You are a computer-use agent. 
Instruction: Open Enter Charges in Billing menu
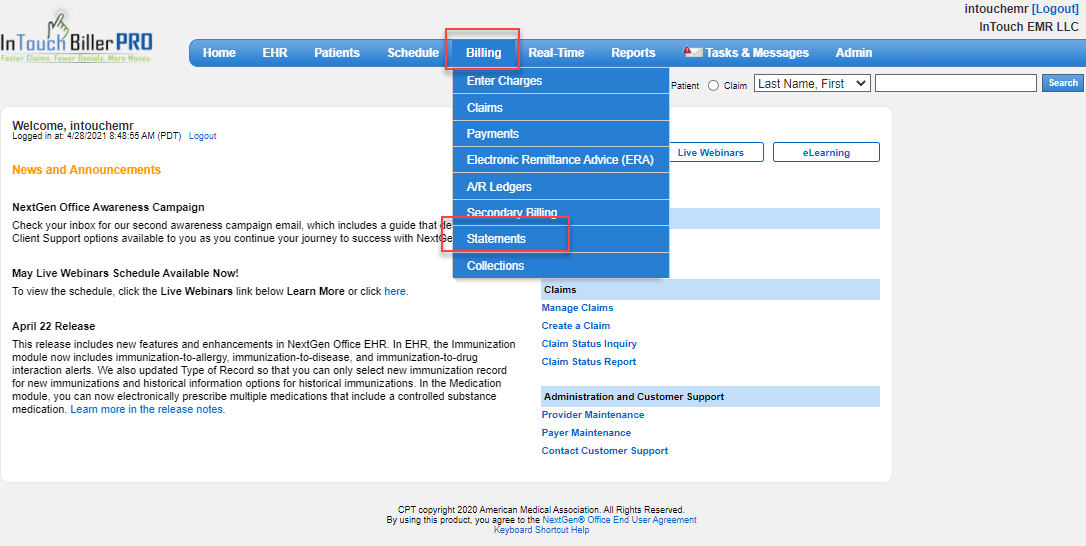pos(504,81)
